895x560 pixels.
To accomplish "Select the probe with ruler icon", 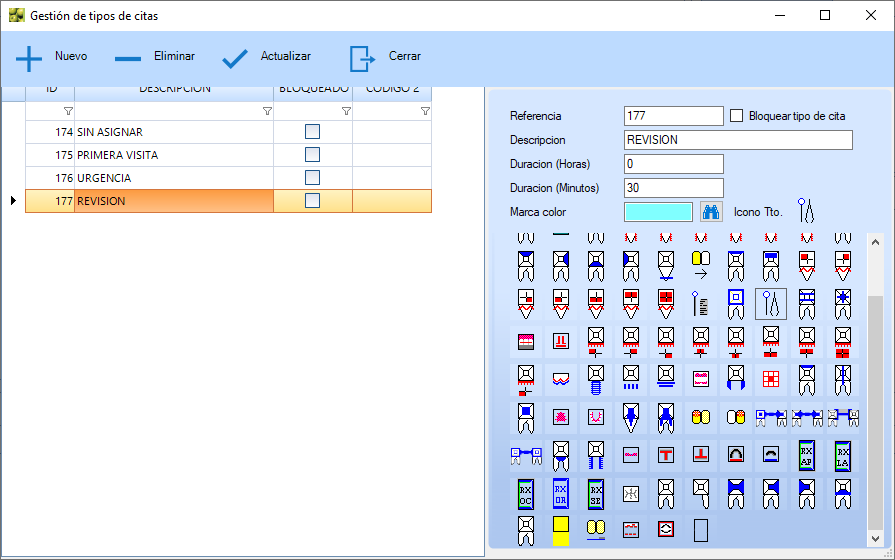I will [x=701, y=304].
